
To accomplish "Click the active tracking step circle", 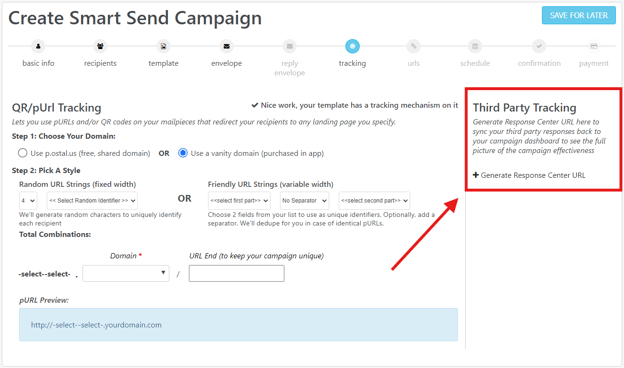I will tap(352, 47).
